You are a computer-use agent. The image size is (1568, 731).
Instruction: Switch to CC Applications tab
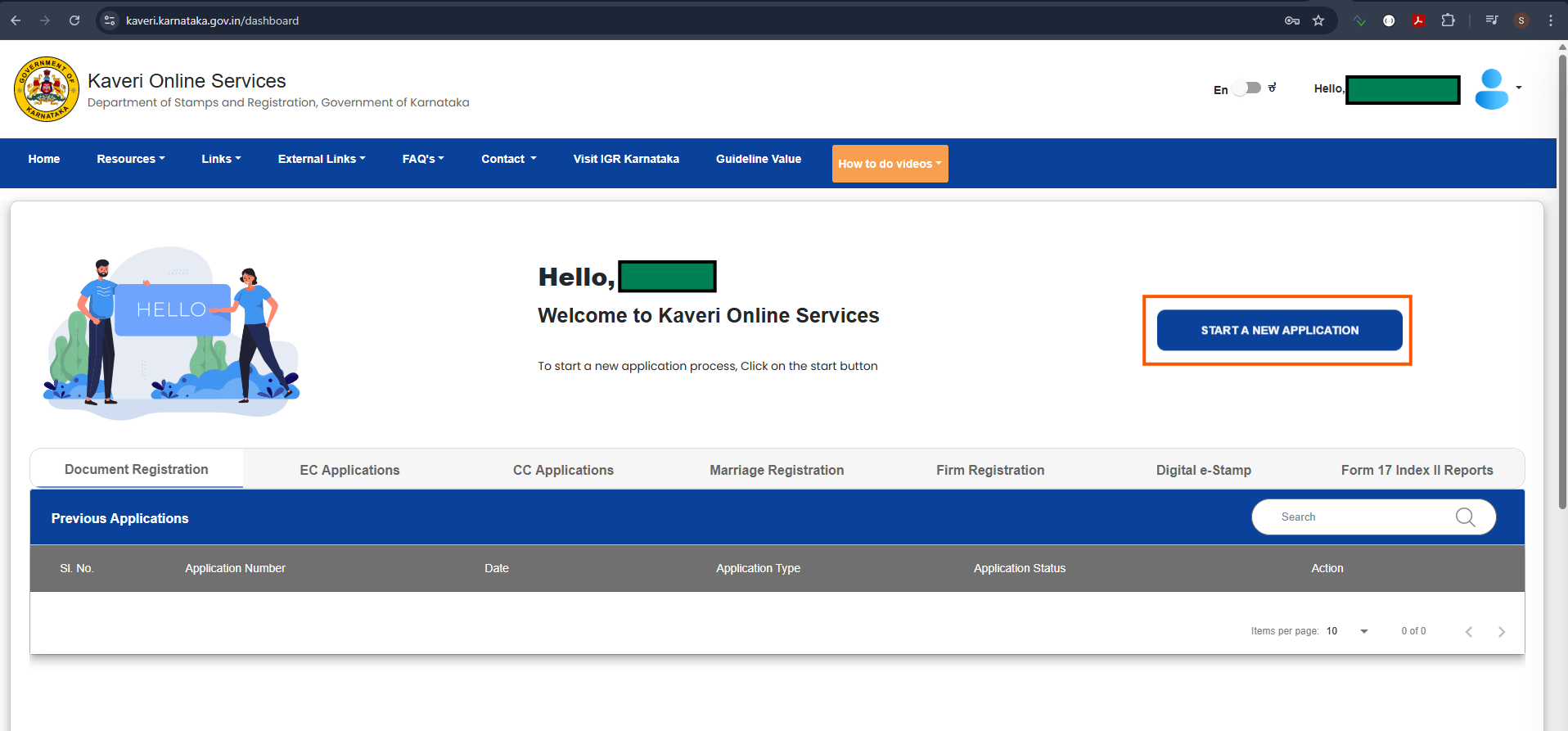point(563,470)
